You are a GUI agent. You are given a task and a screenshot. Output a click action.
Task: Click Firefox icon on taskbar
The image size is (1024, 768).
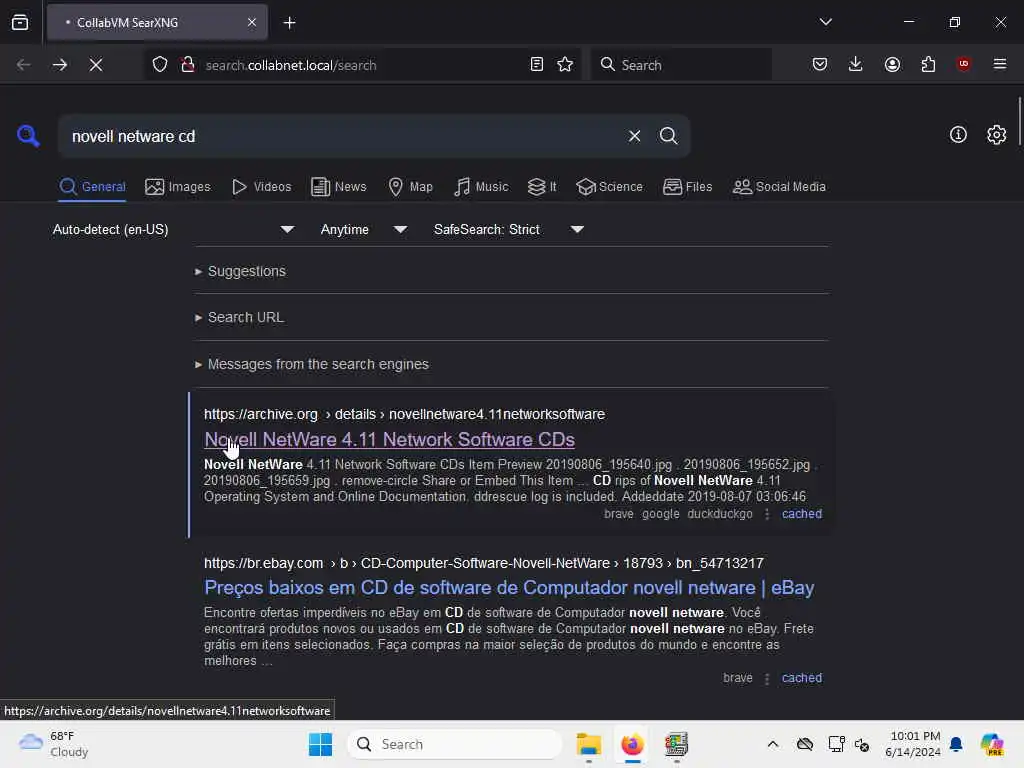point(632,744)
